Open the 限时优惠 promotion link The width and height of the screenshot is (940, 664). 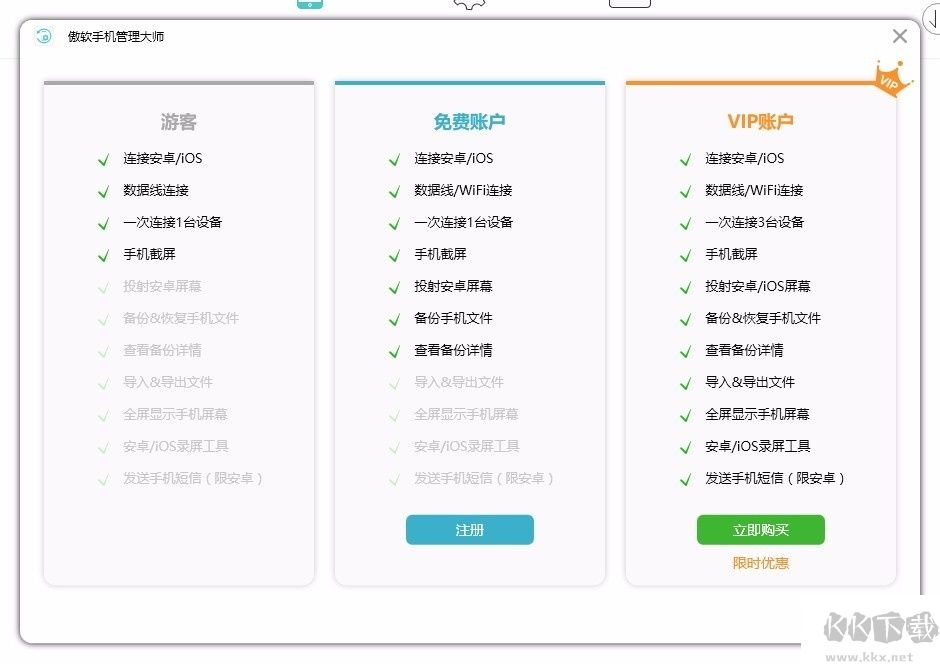point(761,563)
